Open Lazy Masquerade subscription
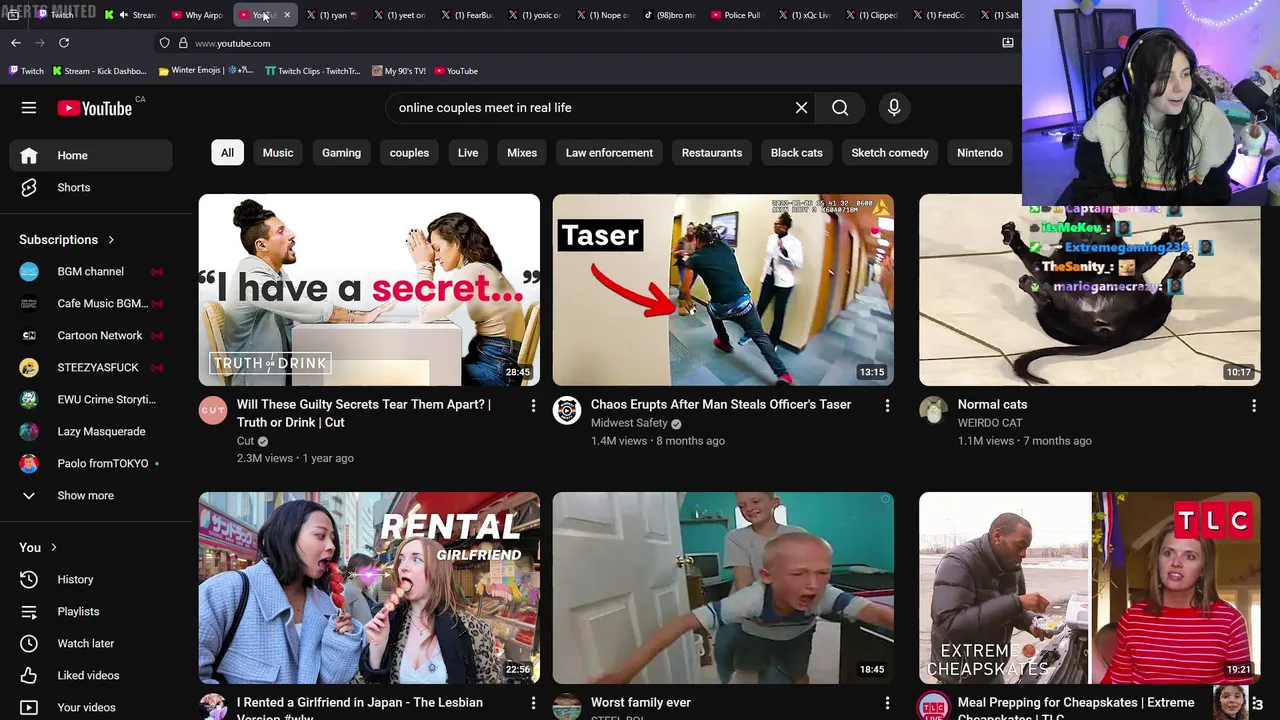Screen dimensions: 1280x720 pyautogui.click(x=91, y=432)
